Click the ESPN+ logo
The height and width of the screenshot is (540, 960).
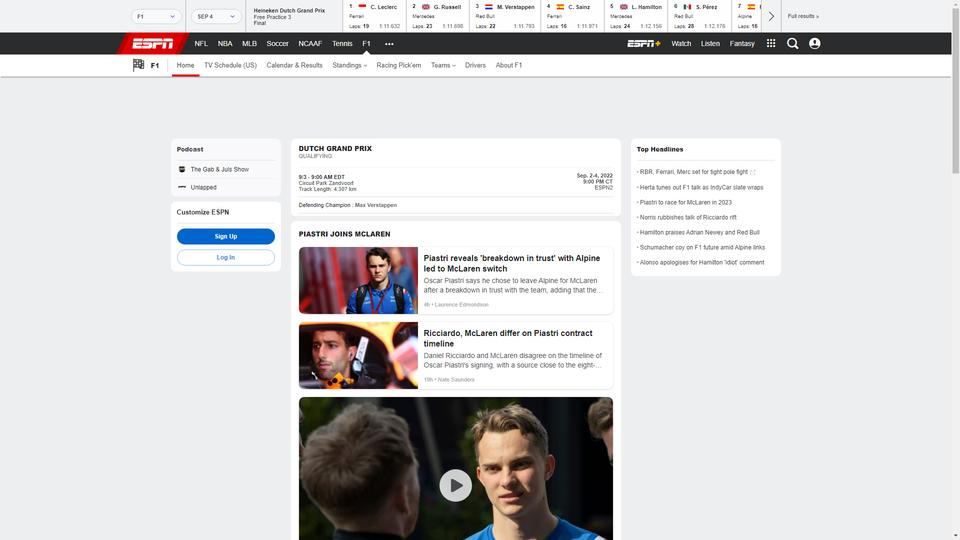(x=643, y=43)
